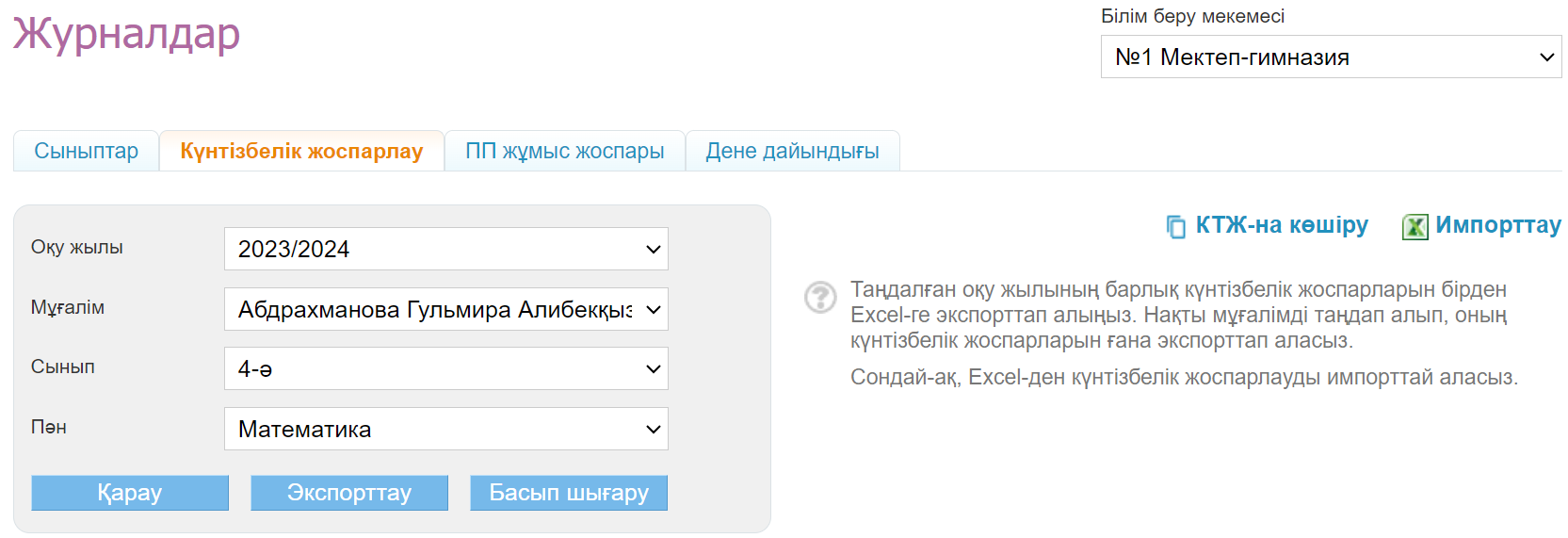The image size is (1568, 538).
Task: Go to the Дене дайындығы tab
Action: (x=792, y=151)
